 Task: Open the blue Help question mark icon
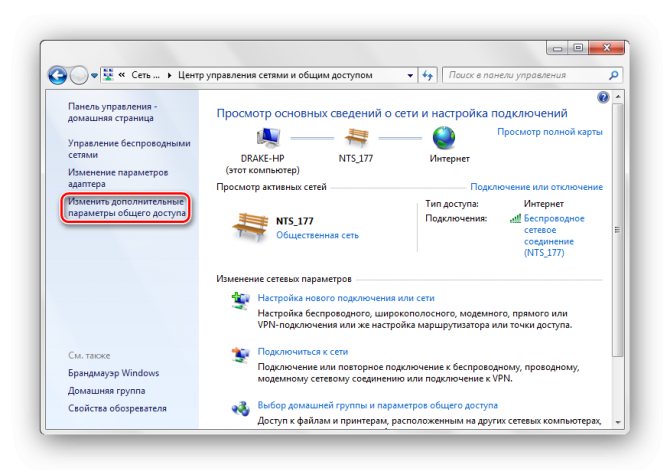pyautogui.click(x=602, y=97)
